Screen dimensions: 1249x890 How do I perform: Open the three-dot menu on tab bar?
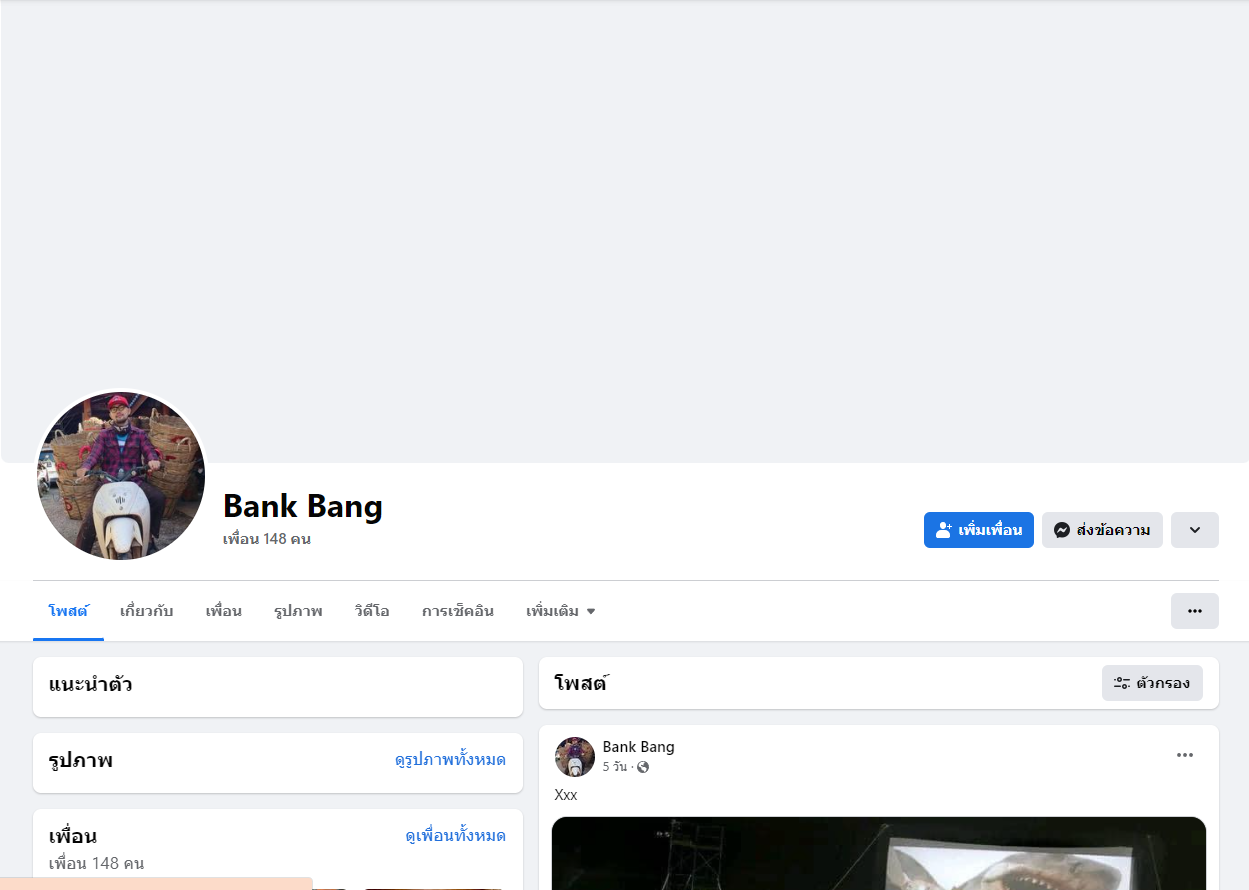pos(1195,611)
